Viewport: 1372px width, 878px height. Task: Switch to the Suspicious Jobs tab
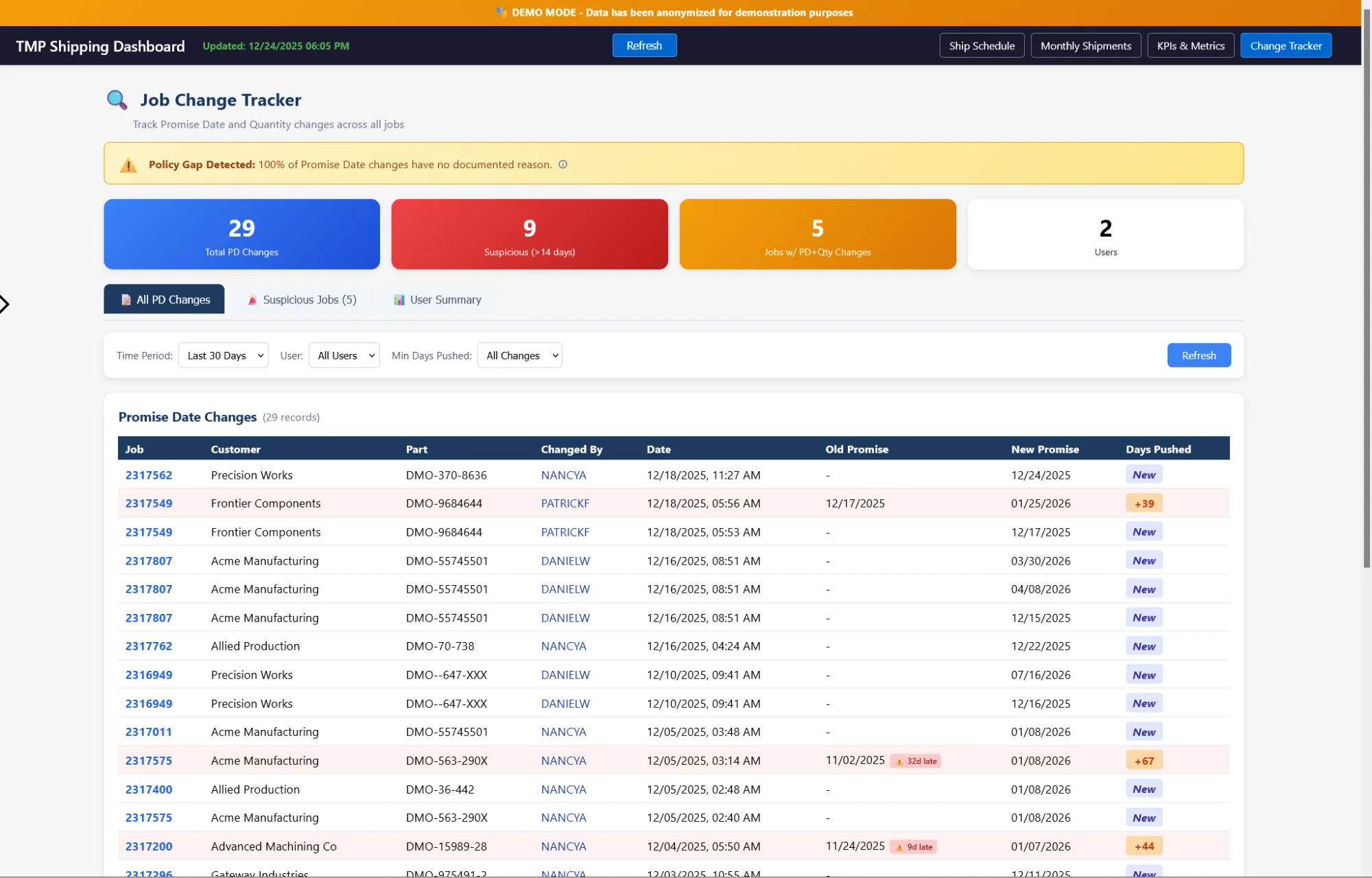pyautogui.click(x=302, y=300)
